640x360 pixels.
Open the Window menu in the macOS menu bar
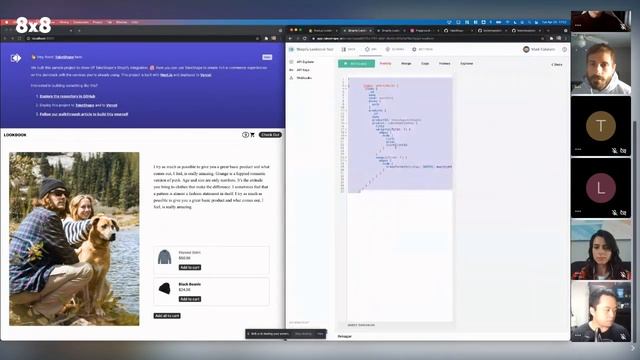(x=121, y=22)
